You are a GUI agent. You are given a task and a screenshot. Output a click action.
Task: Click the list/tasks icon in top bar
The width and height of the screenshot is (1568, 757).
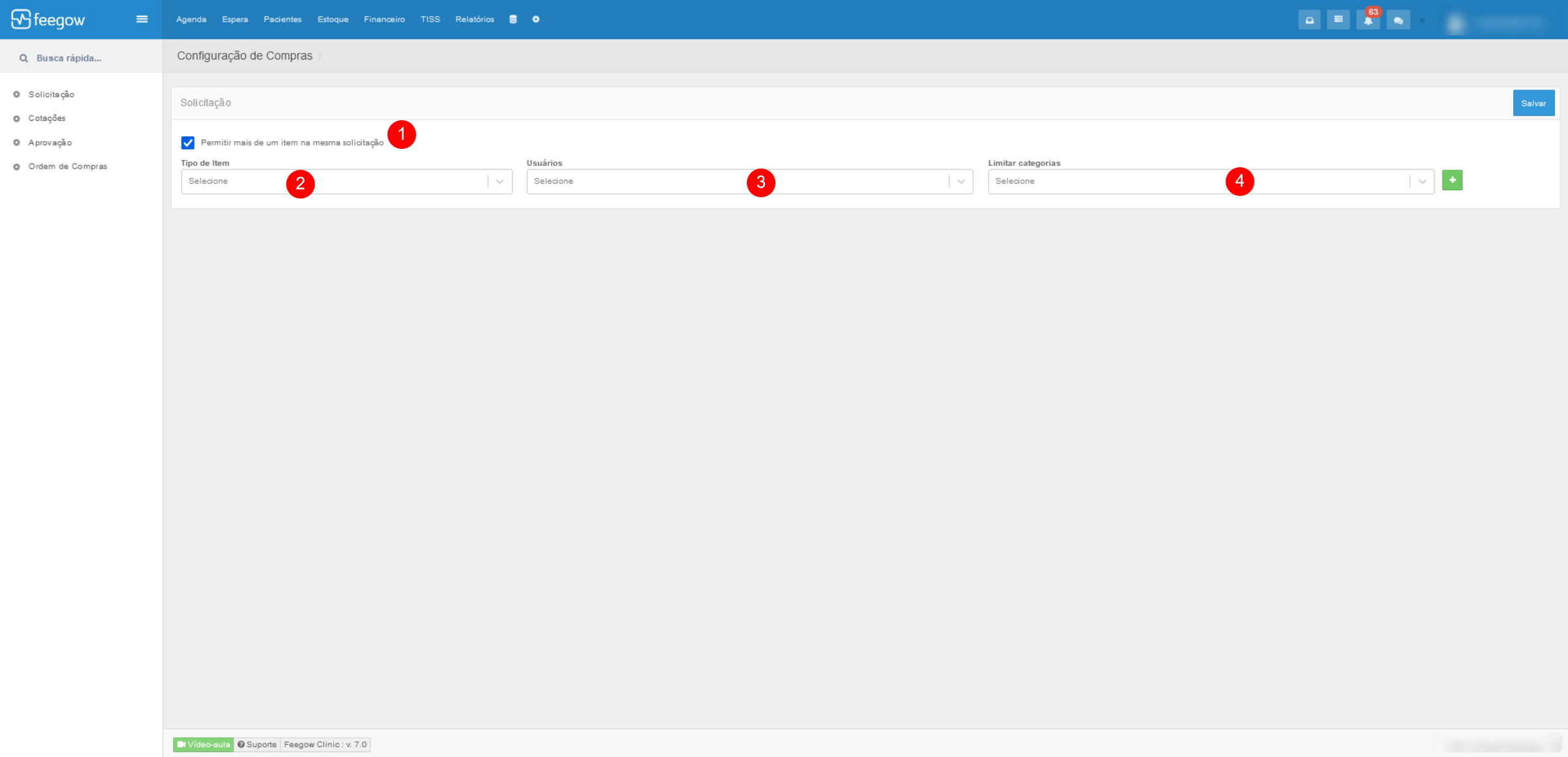tap(1338, 20)
